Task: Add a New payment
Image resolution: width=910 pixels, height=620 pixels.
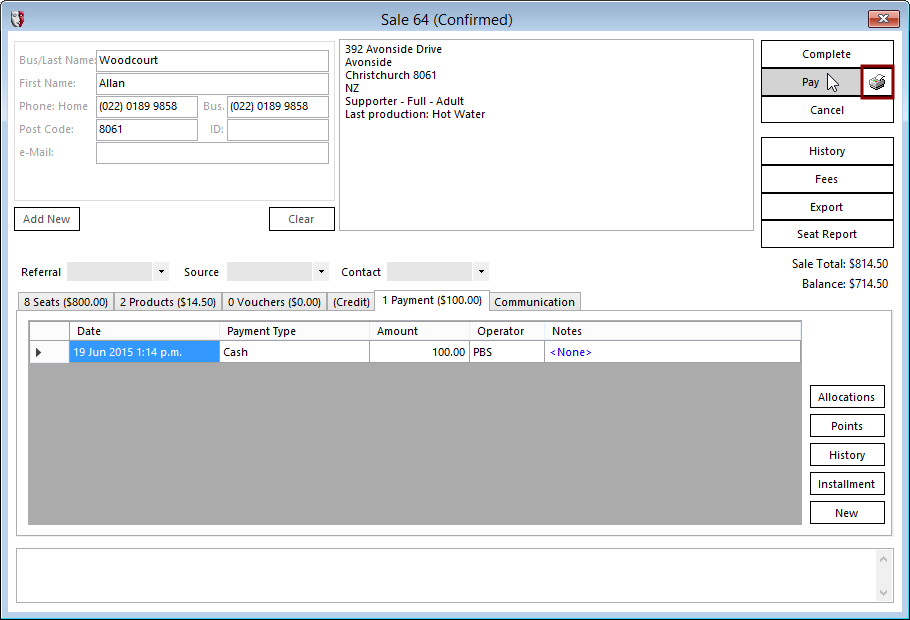Action: point(847,513)
